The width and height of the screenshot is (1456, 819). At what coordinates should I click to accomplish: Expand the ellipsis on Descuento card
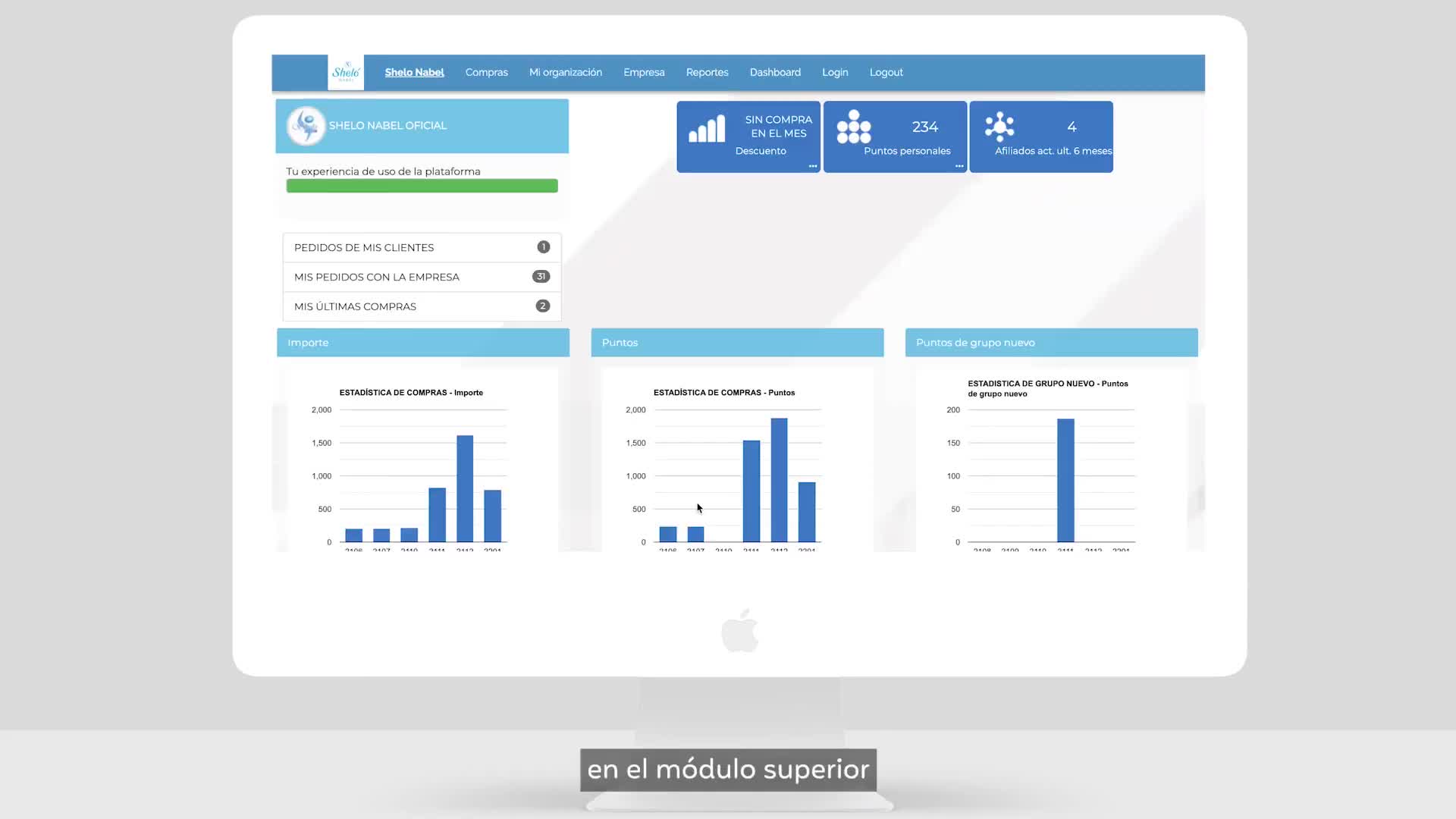[x=813, y=166]
